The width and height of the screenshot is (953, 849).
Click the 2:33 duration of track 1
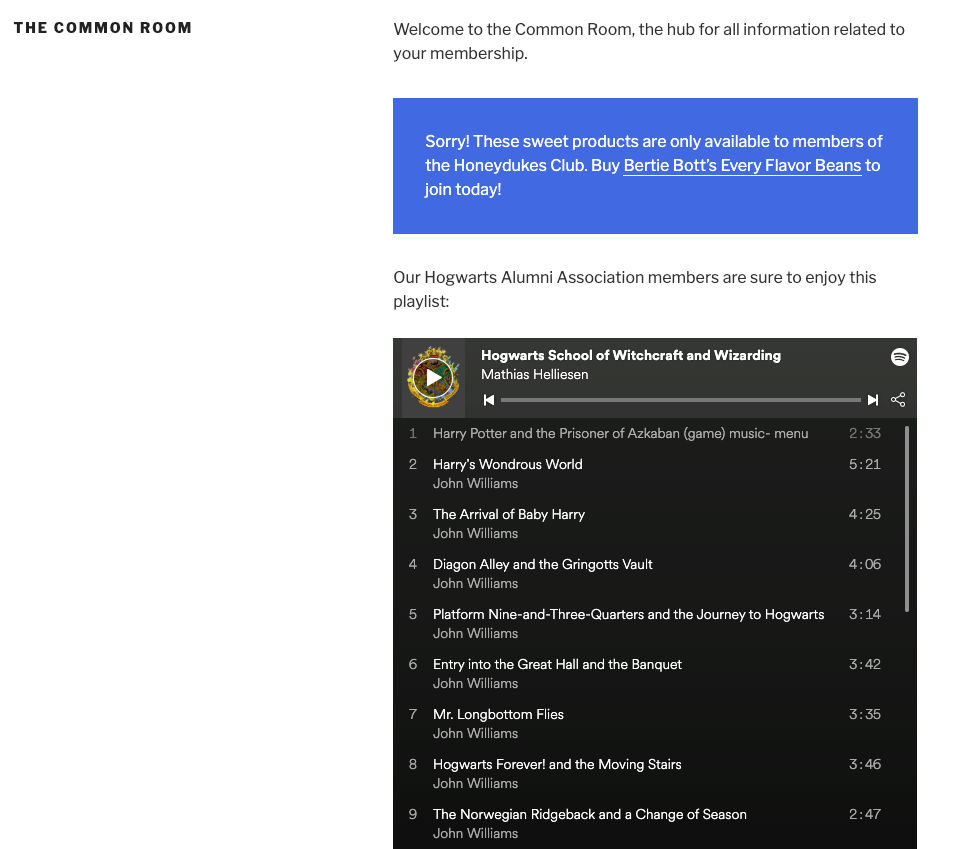click(864, 433)
